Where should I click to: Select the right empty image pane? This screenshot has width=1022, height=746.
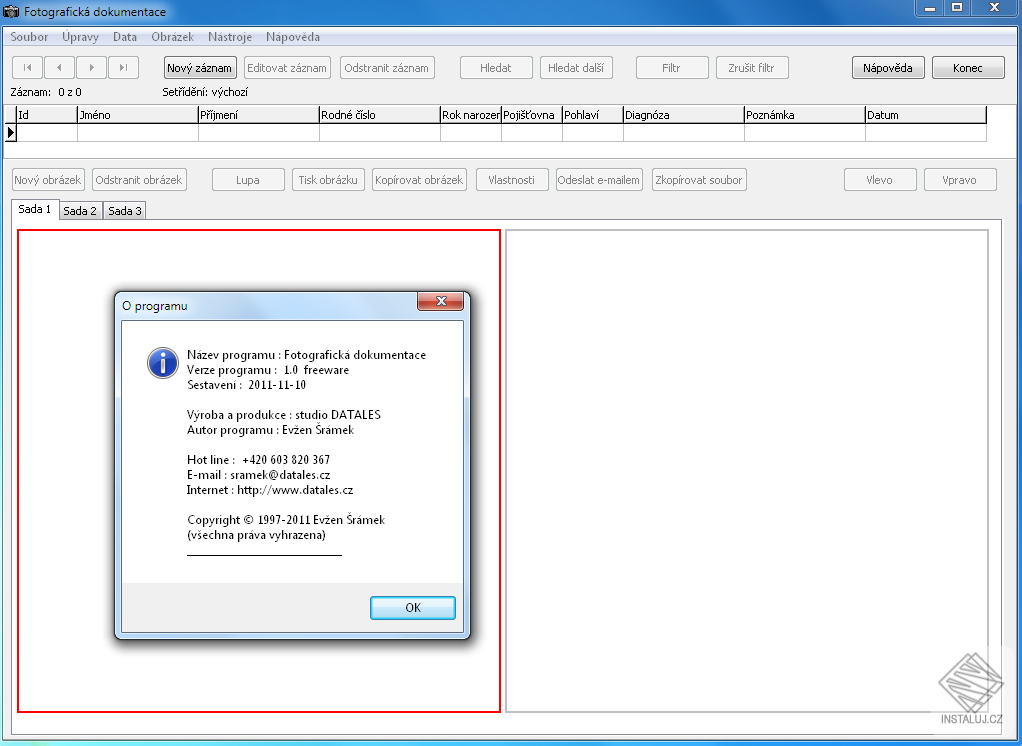coord(747,471)
